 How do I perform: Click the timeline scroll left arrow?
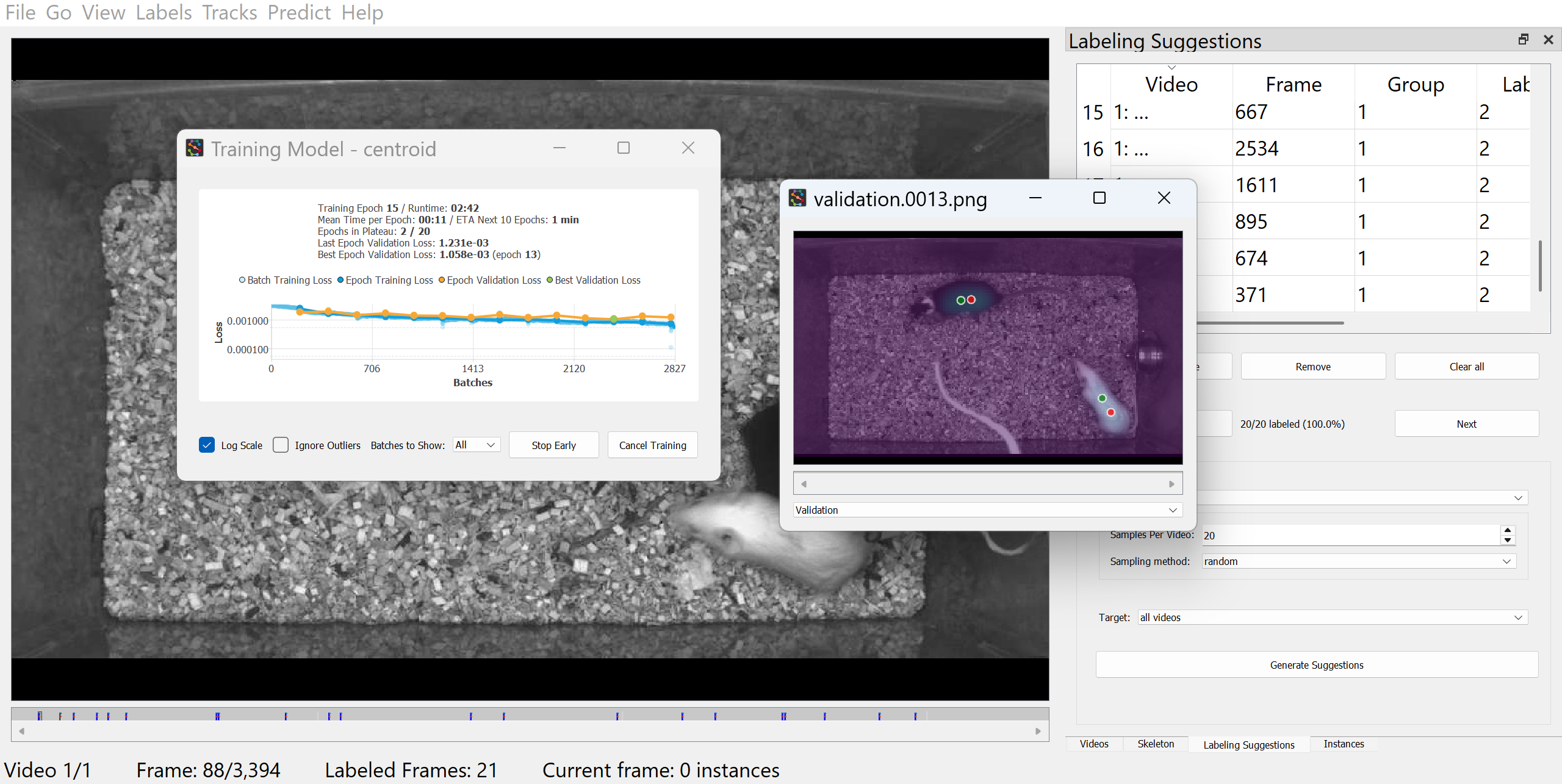(x=22, y=731)
